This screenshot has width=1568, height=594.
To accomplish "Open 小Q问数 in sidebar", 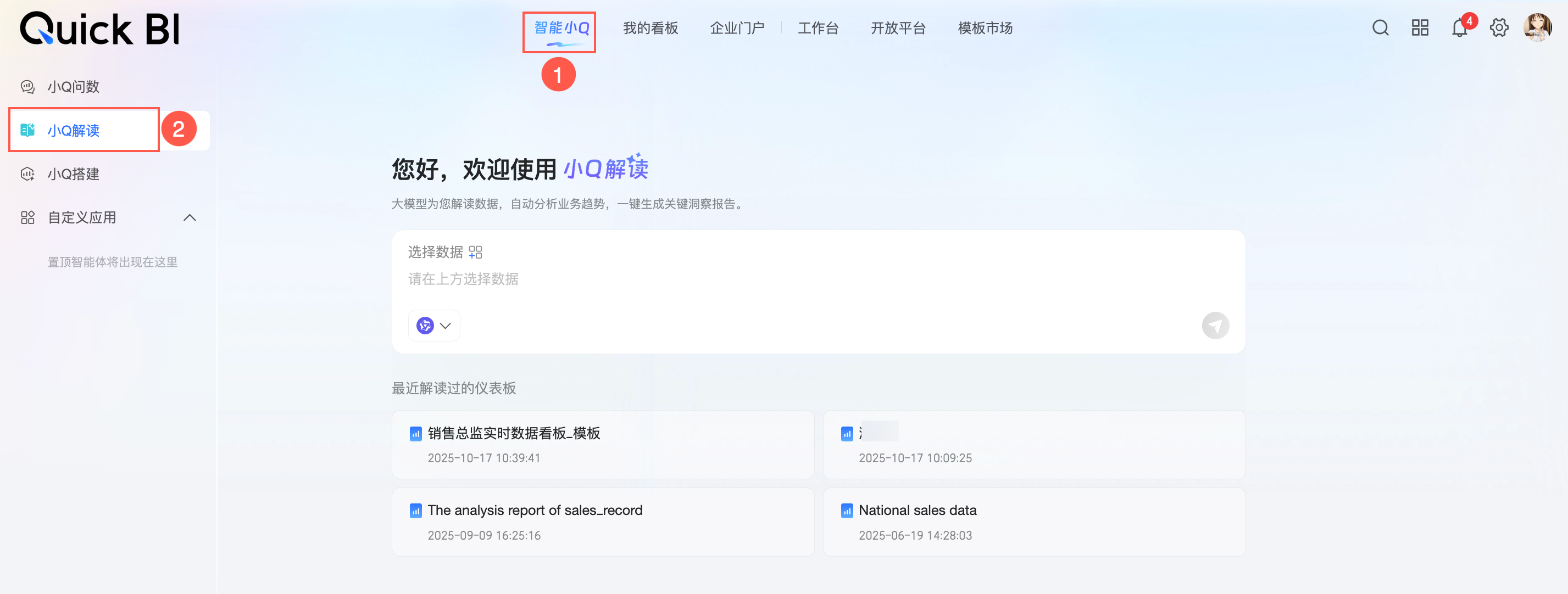I will tap(73, 87).
